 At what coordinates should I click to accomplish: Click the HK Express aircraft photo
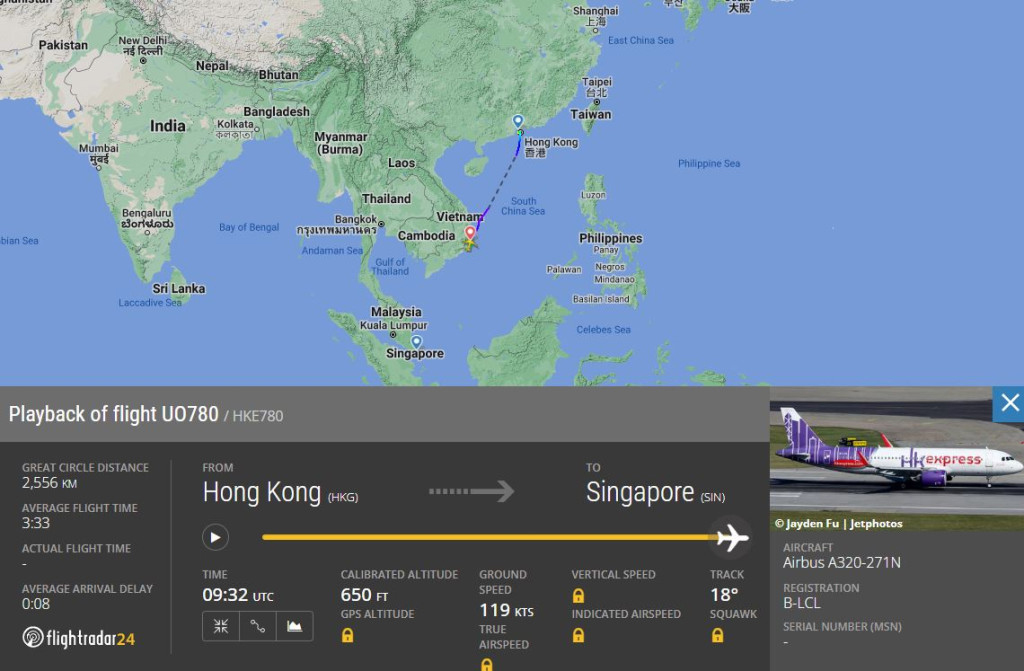tap(897, 457)
